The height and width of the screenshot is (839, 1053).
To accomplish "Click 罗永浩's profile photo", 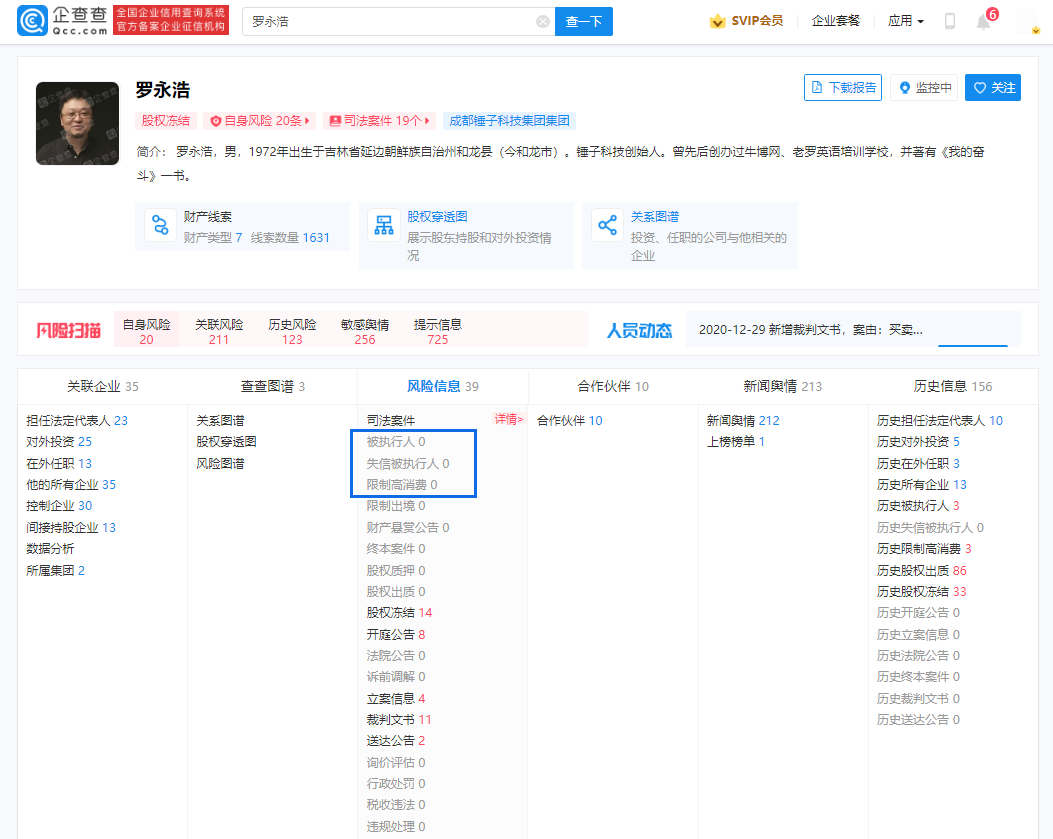I will pos(77,123).
